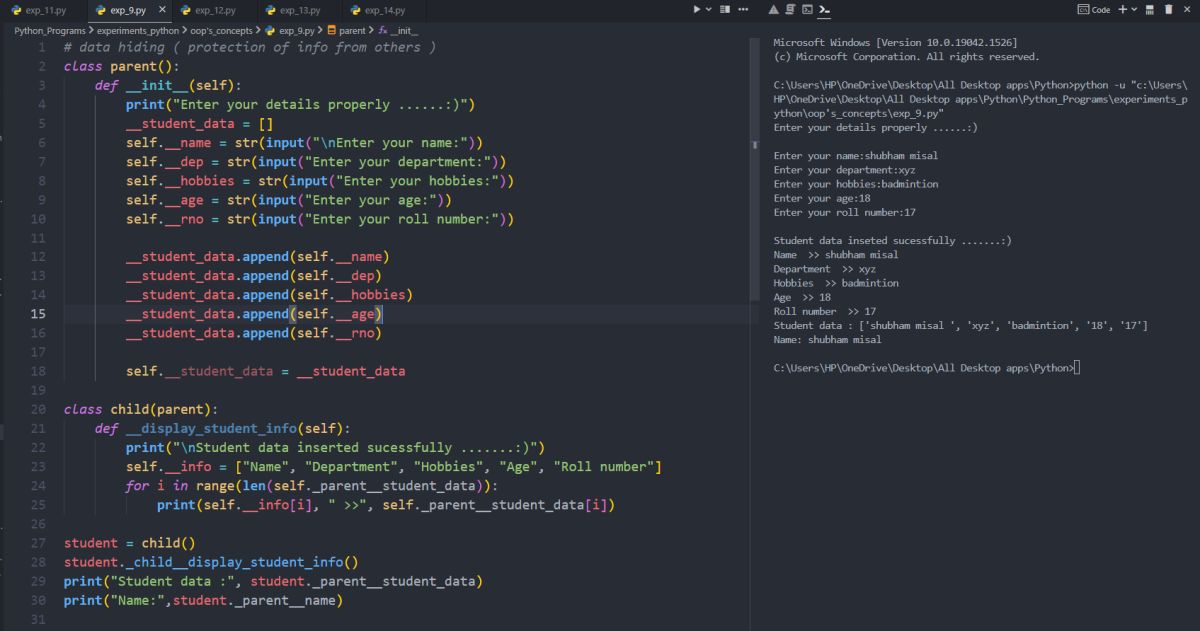Click line number 27 in gutter
Screen dimensions: 1200x631
39,543
